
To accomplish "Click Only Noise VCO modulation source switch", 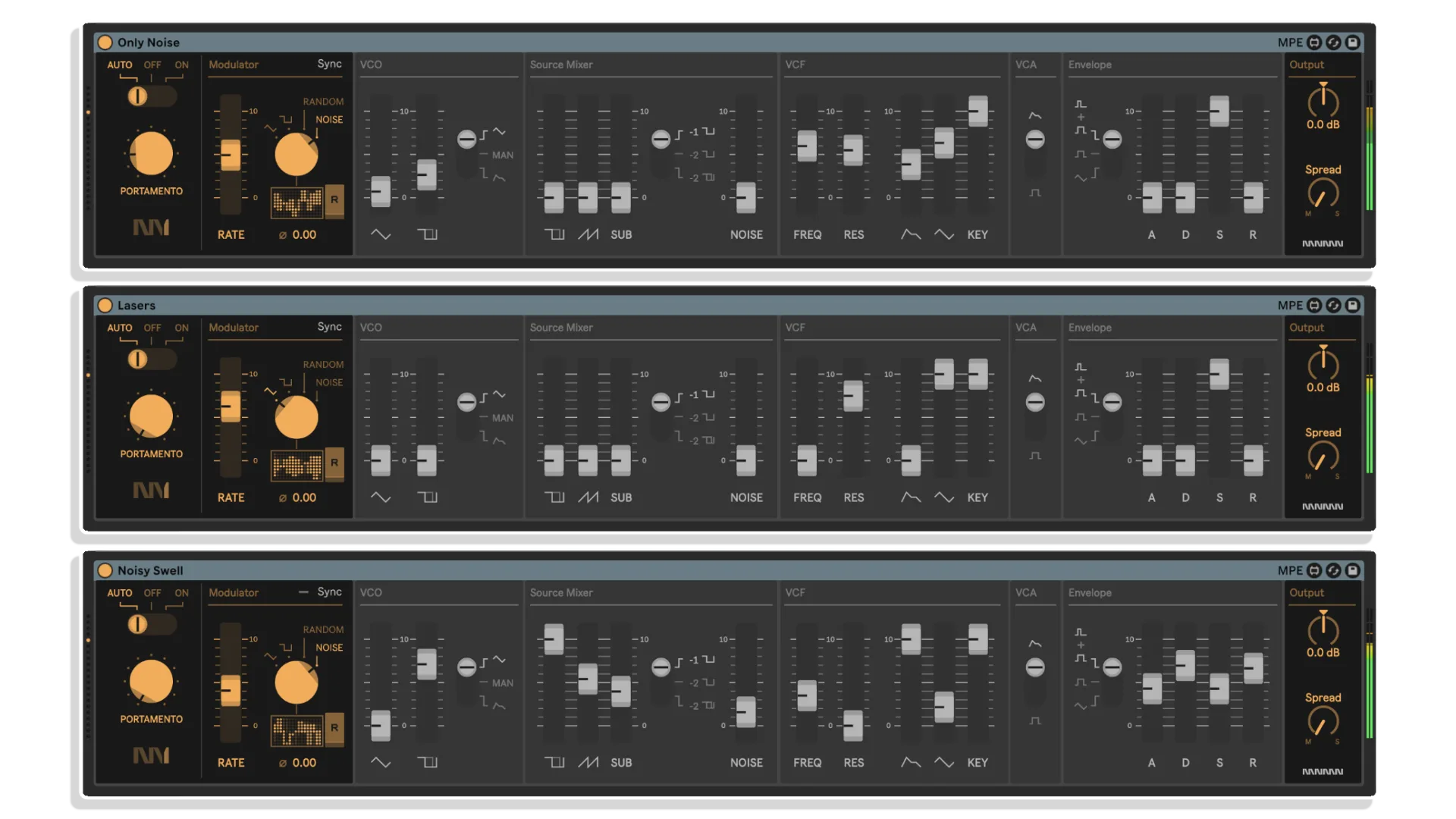I will click(466, 139).
